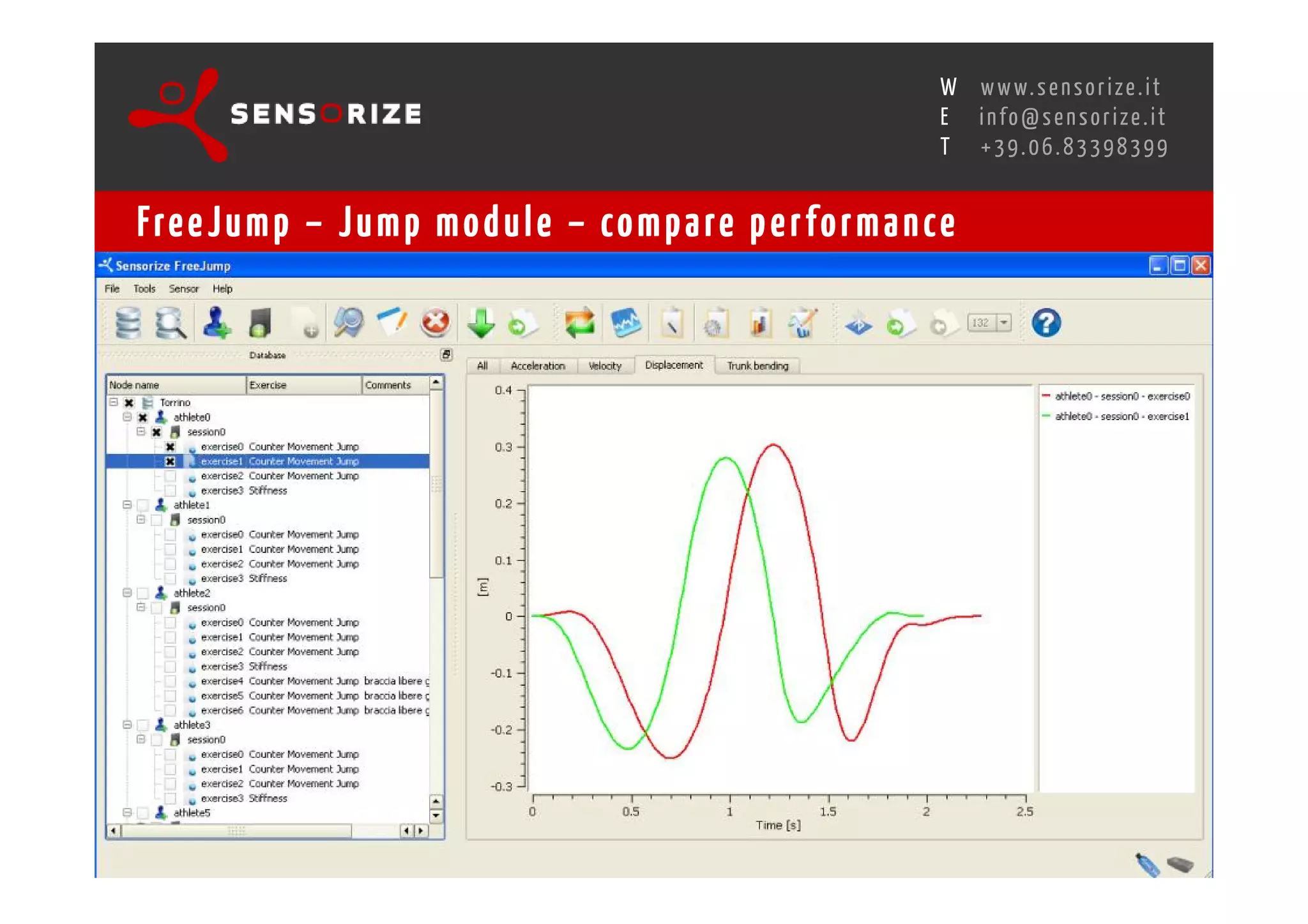Click the blue waveform graph icon
1308x924 pixels.
click(x=625, y=322)
